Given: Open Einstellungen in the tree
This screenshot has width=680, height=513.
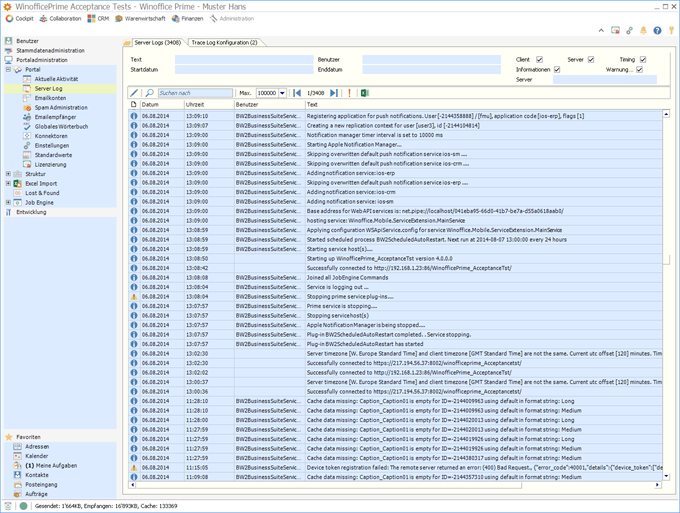Looking at the screenshot, I should pyautogui.click(x=52, y=146).
